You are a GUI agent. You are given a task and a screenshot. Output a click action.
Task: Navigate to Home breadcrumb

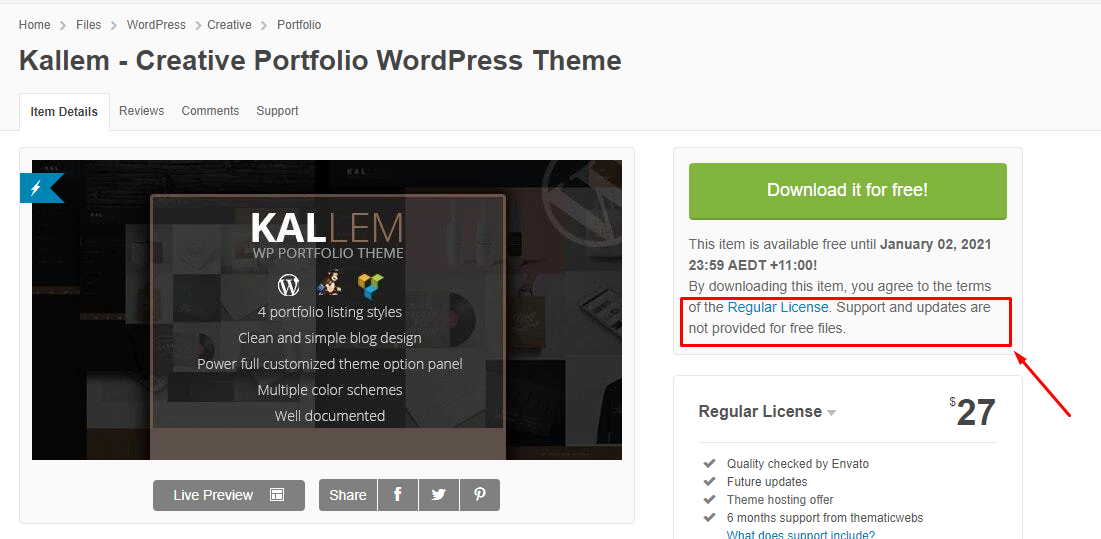[x=34, y=25]
